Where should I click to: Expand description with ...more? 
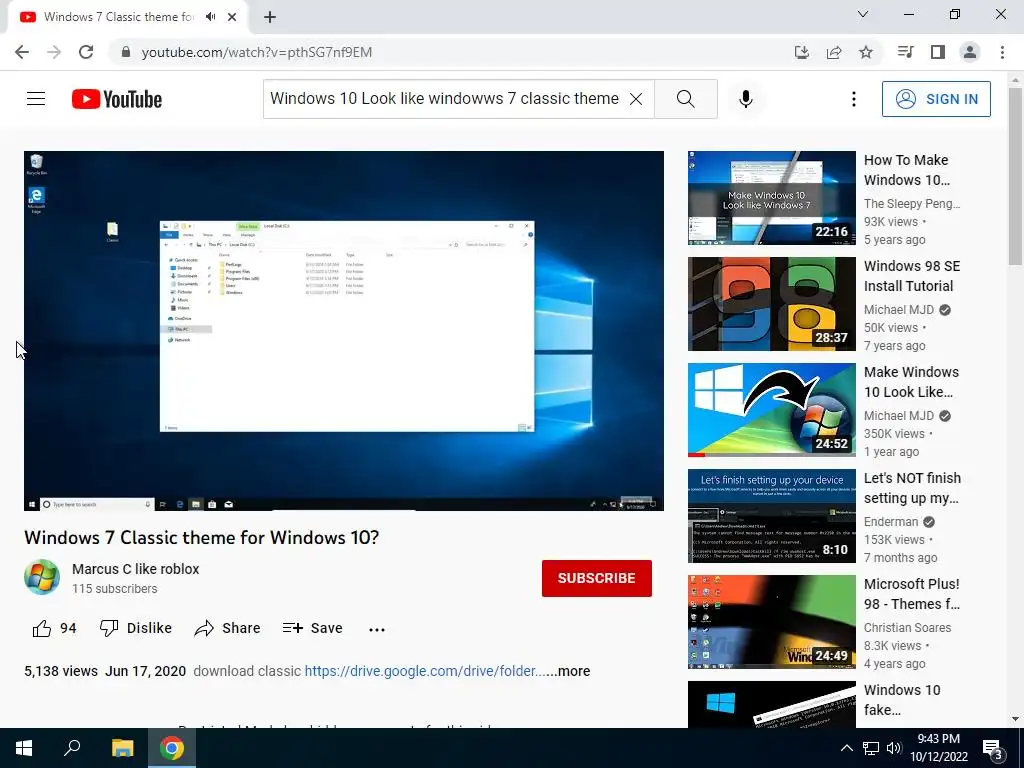pos(568,671)
